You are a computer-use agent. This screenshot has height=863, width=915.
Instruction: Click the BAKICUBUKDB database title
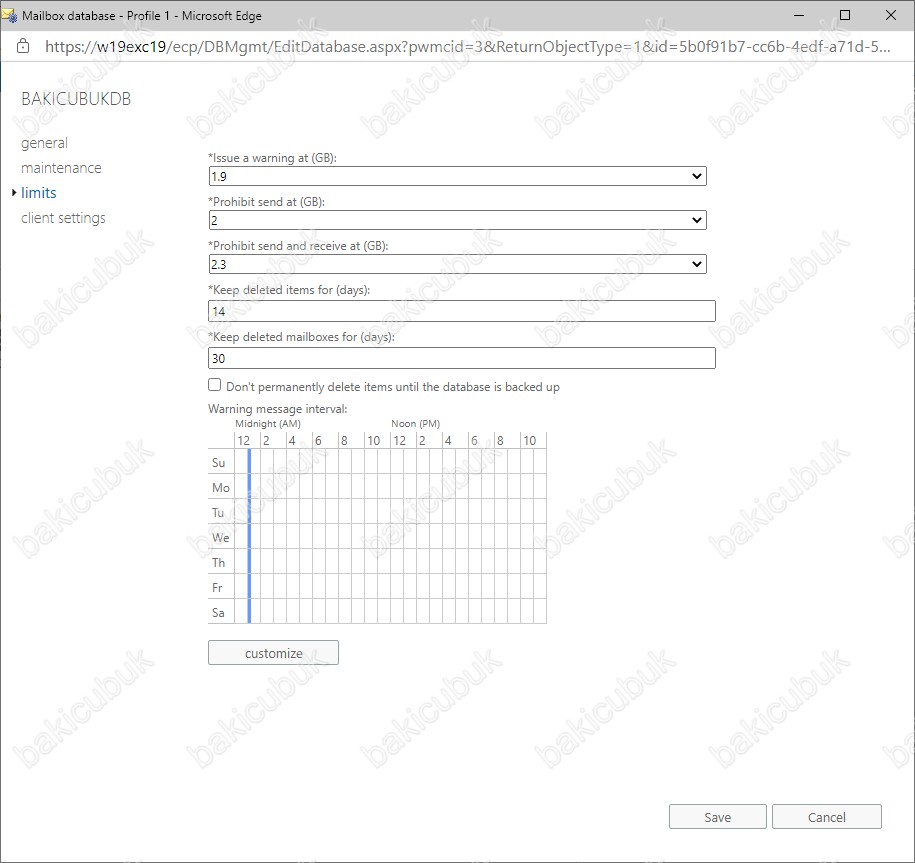coord(76,99)
